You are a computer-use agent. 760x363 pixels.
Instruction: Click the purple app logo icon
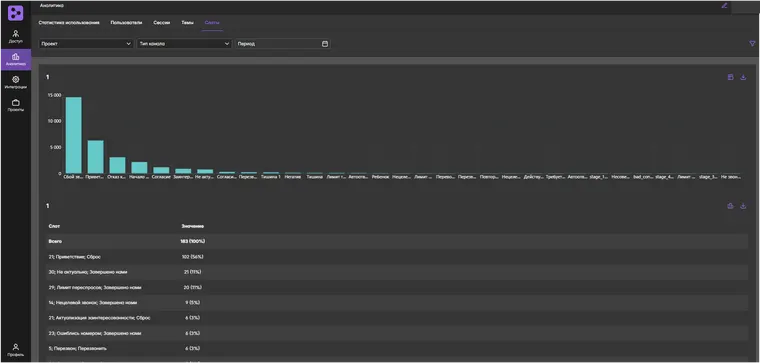click(16, 13)
